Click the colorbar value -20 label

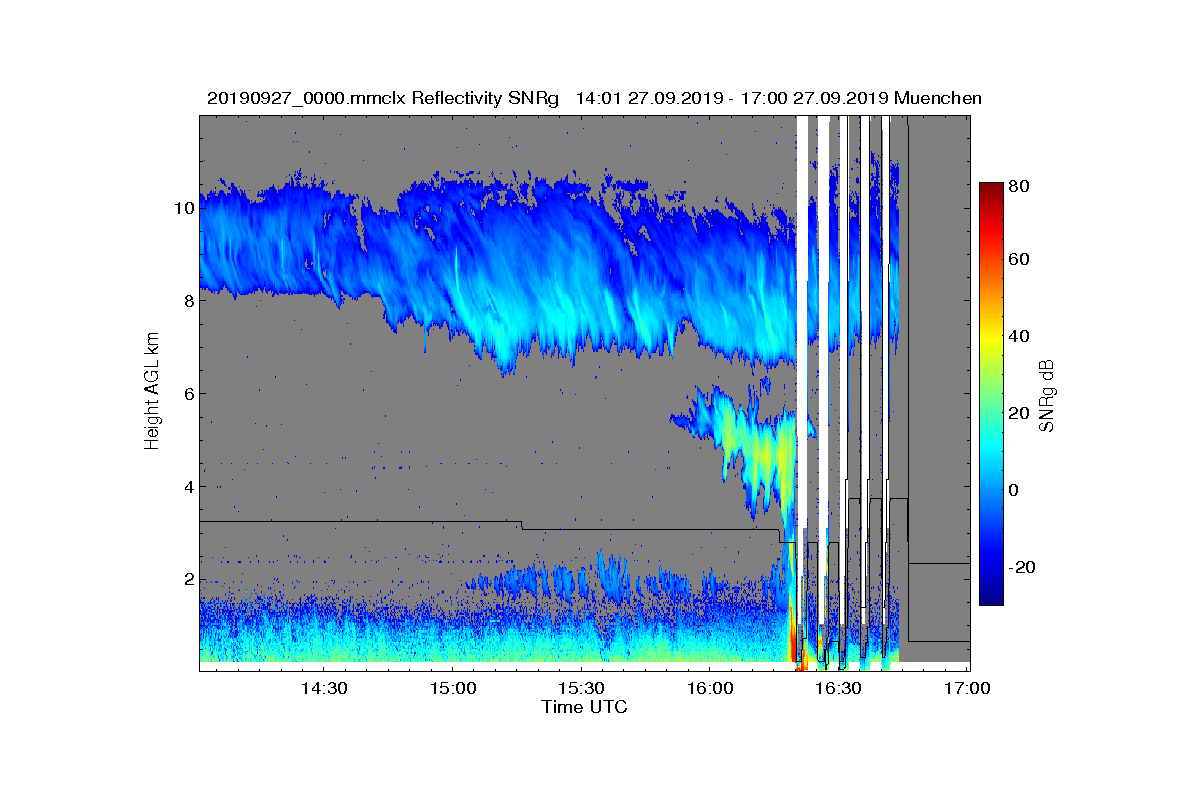(1022, 566)
